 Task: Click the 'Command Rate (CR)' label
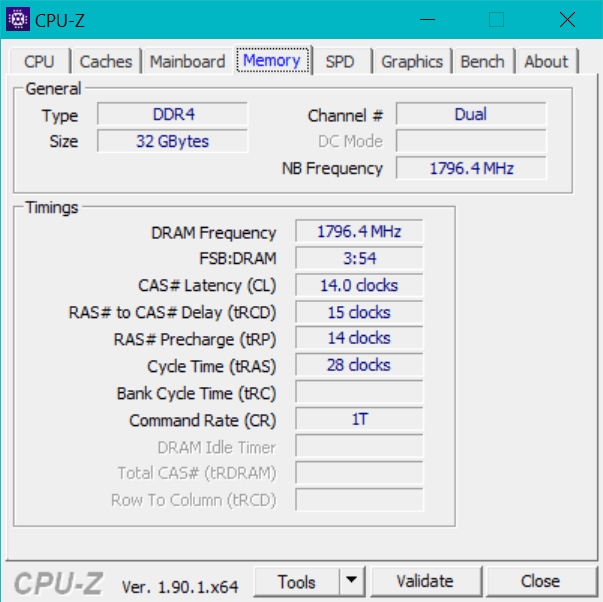[203, 420]
